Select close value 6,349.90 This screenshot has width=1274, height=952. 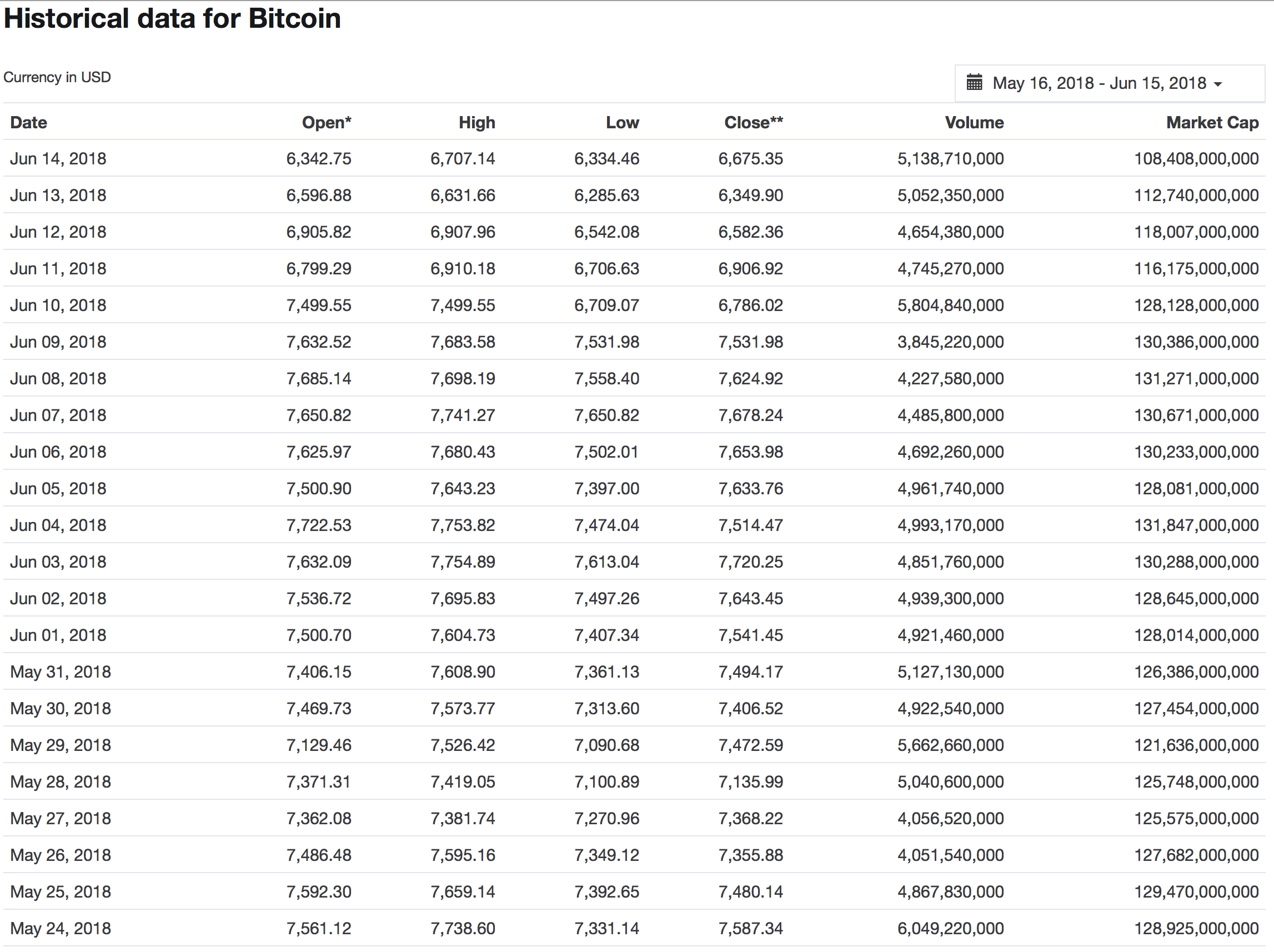click(750, 196)
